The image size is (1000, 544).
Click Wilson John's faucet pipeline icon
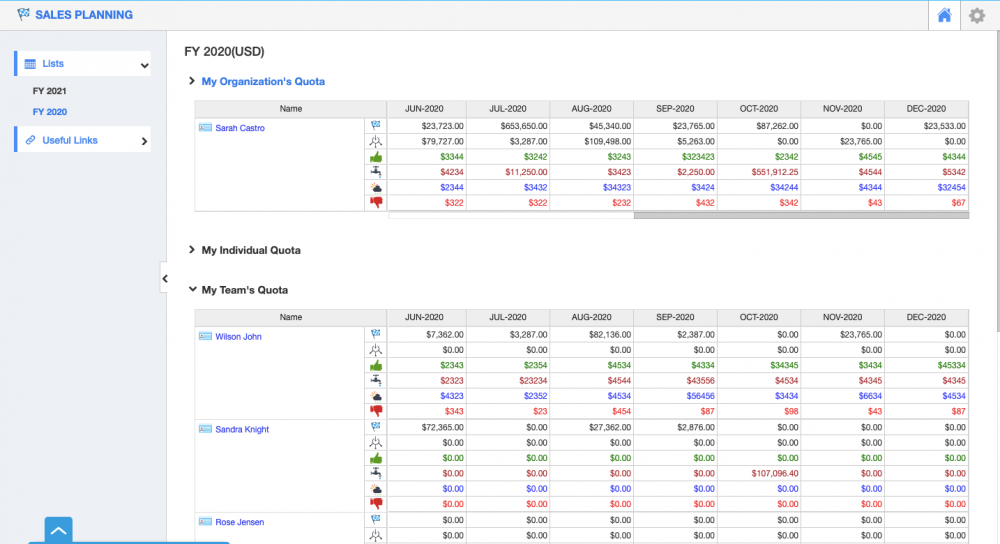click(376, 381)
